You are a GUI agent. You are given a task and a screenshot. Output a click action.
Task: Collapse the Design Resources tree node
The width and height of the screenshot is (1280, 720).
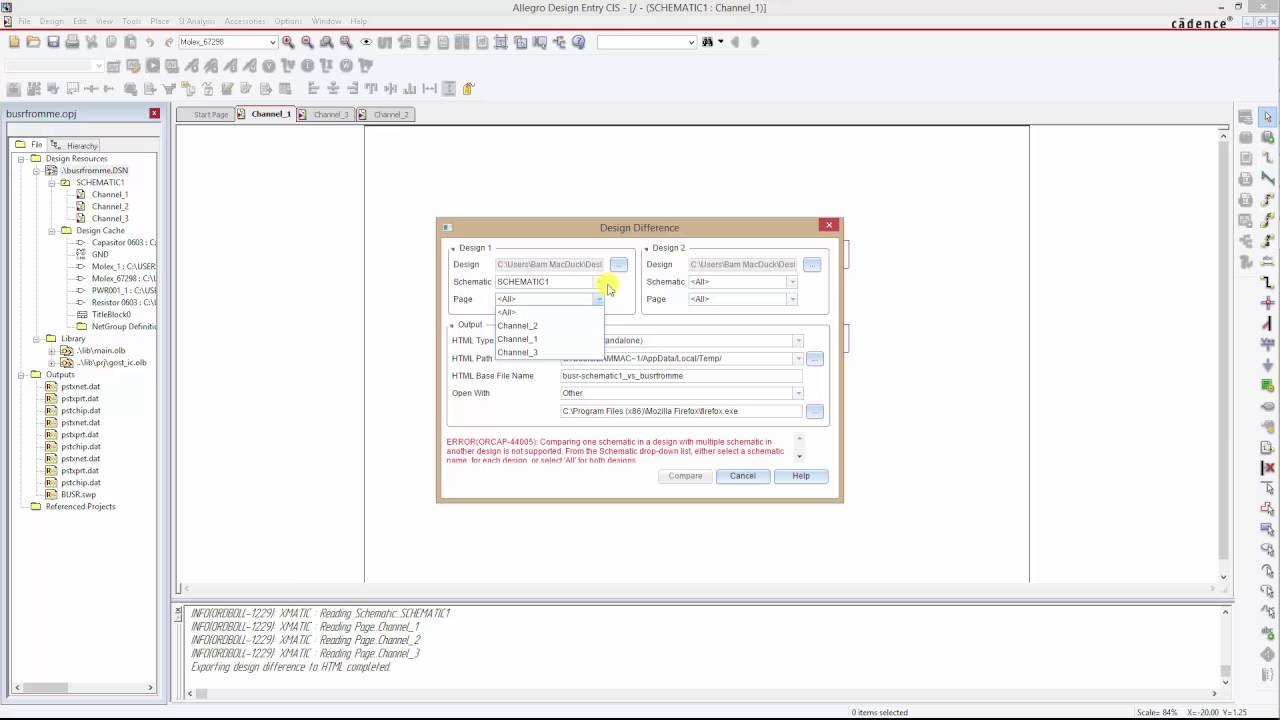tap(21, 158)
